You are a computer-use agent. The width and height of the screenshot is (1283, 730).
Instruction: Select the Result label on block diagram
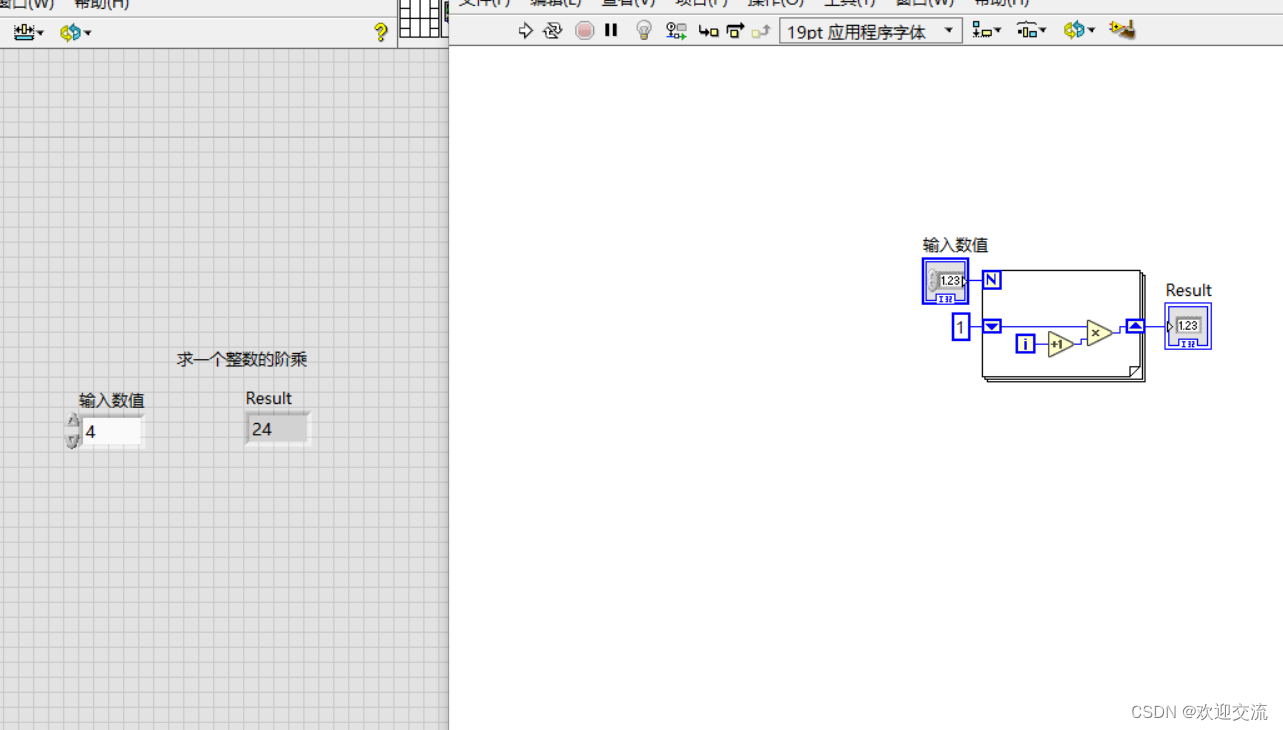(1188, 290)
